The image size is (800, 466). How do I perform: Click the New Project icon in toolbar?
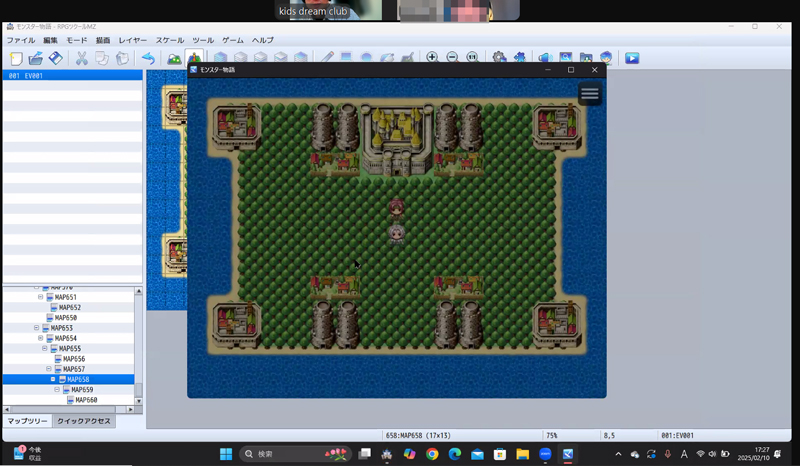(16, 59)
